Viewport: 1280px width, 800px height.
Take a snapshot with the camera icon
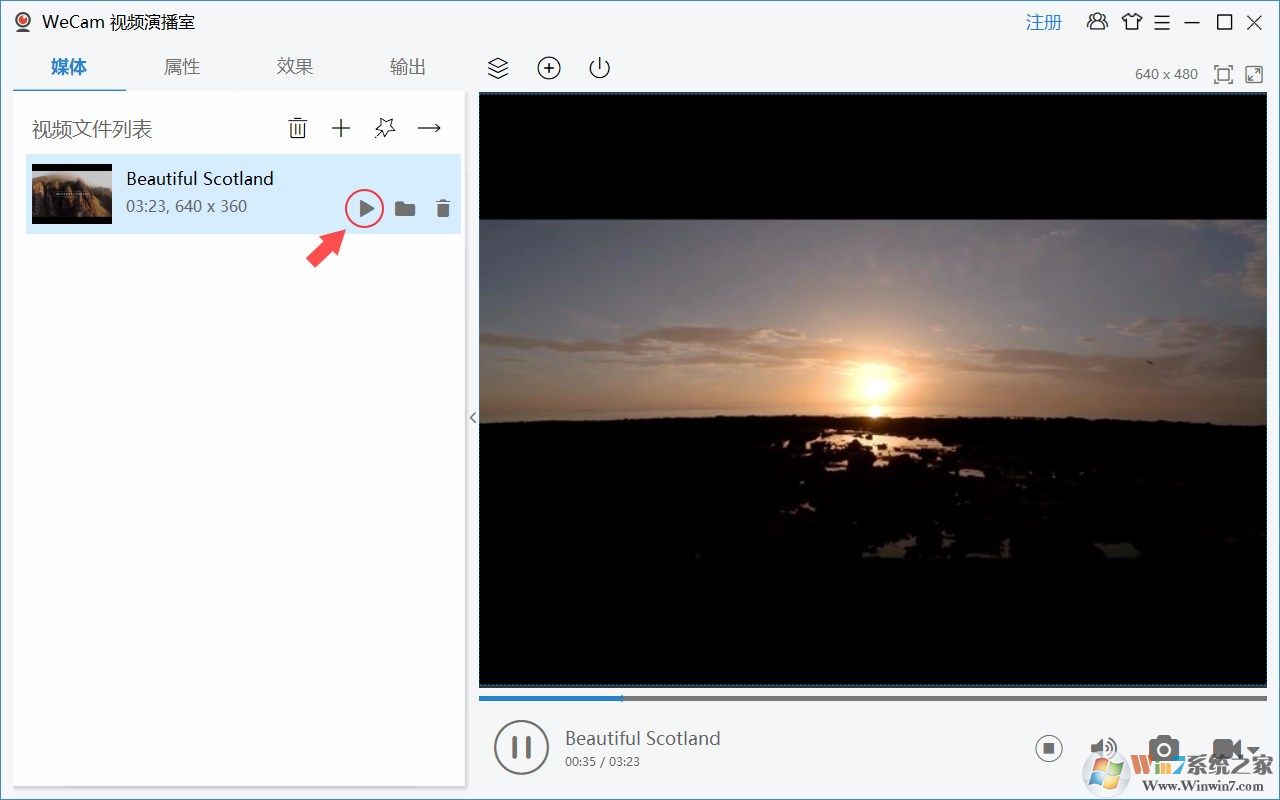(x=1163, y=748)
